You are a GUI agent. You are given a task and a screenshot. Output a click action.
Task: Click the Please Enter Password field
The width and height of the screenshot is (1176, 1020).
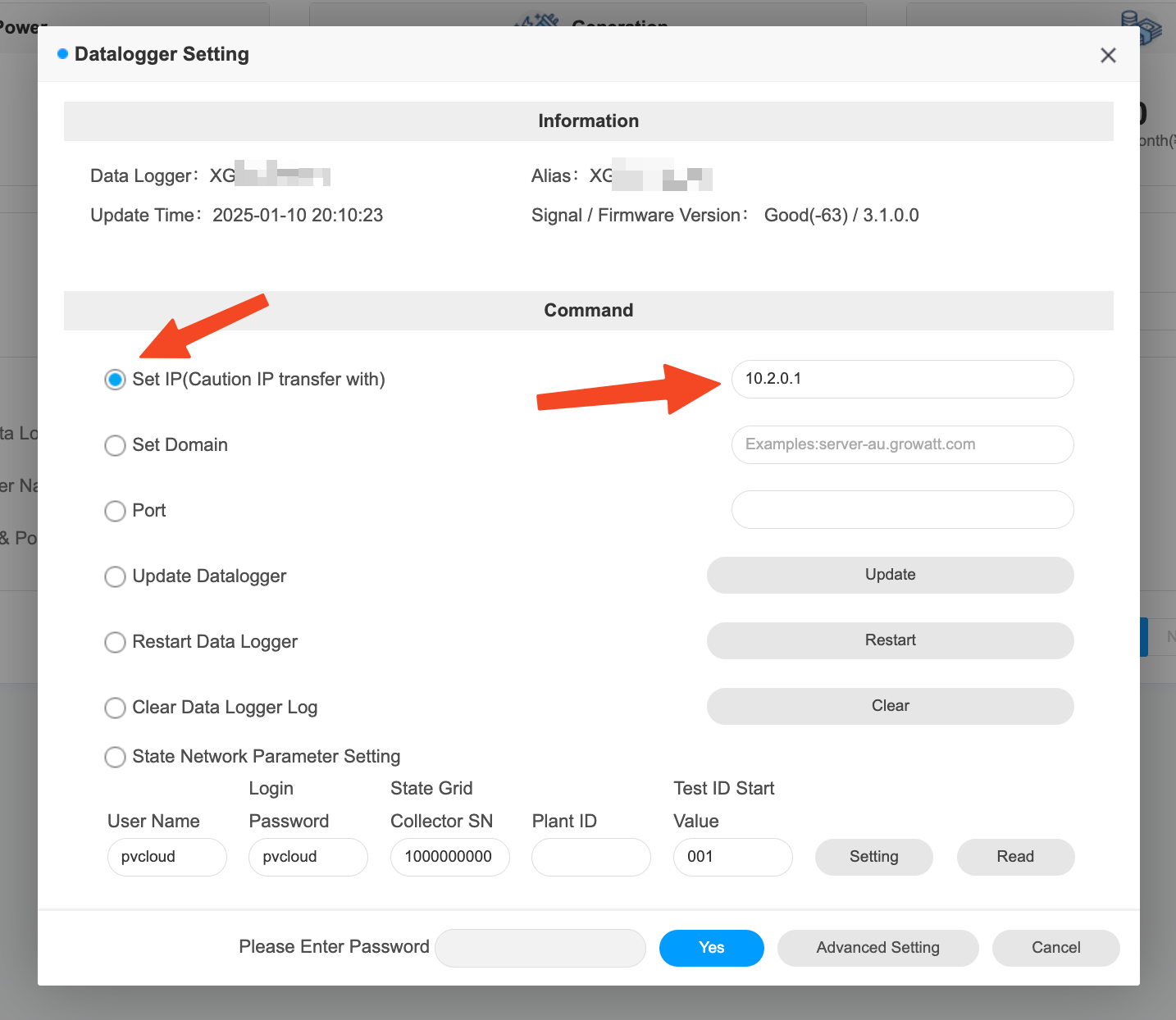pos(540,948)
